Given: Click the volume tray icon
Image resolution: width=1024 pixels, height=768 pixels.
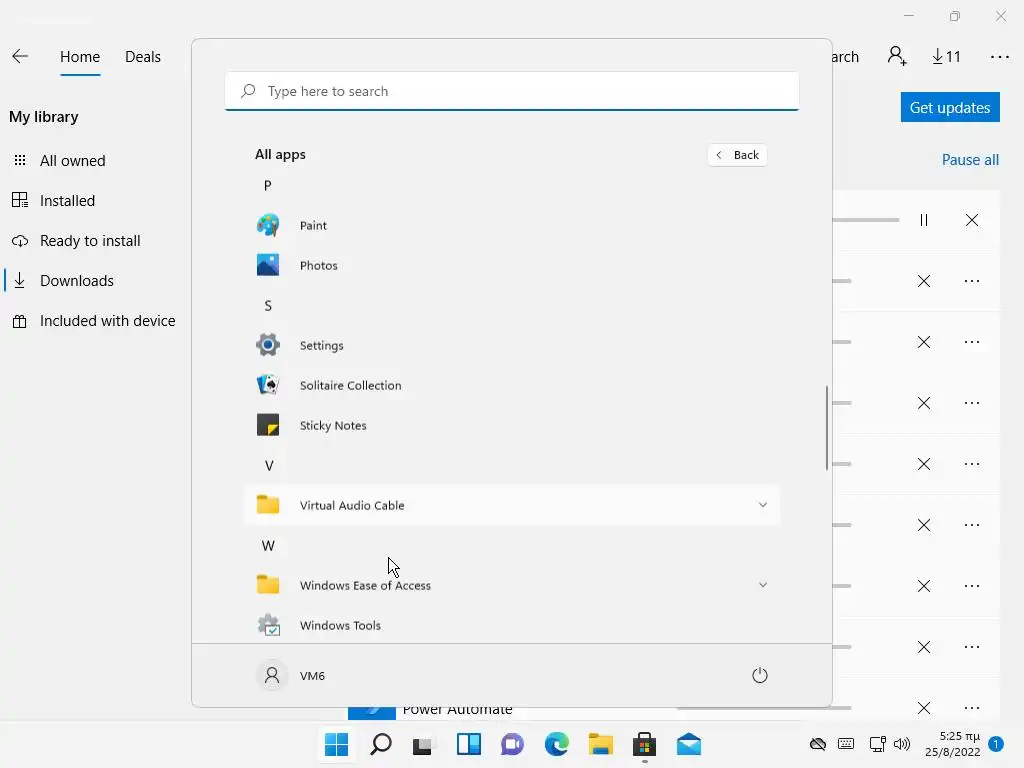Looking at the screenshot, I should click(x=902, y=744).
